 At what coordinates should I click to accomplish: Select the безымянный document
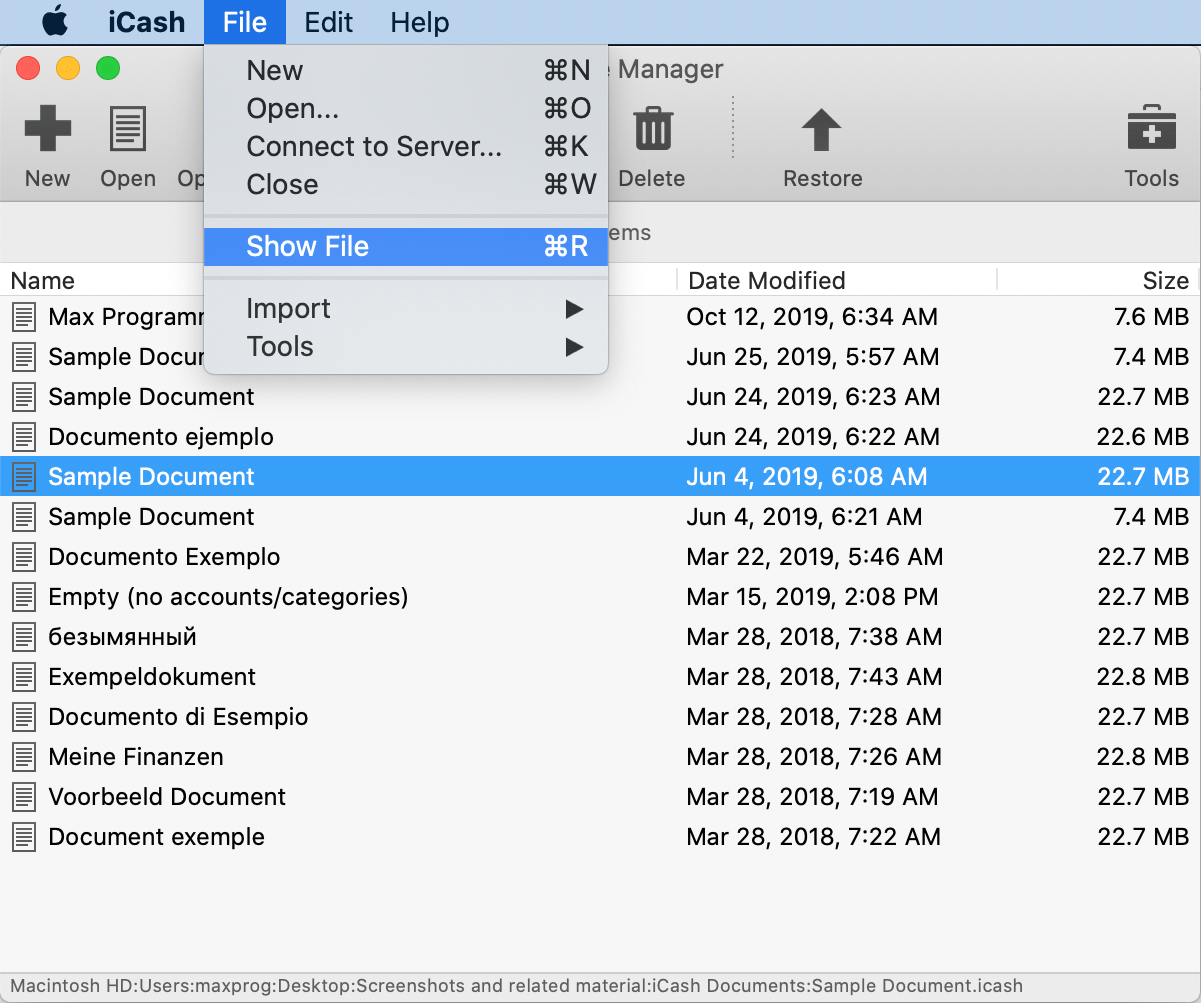(600, 637)
